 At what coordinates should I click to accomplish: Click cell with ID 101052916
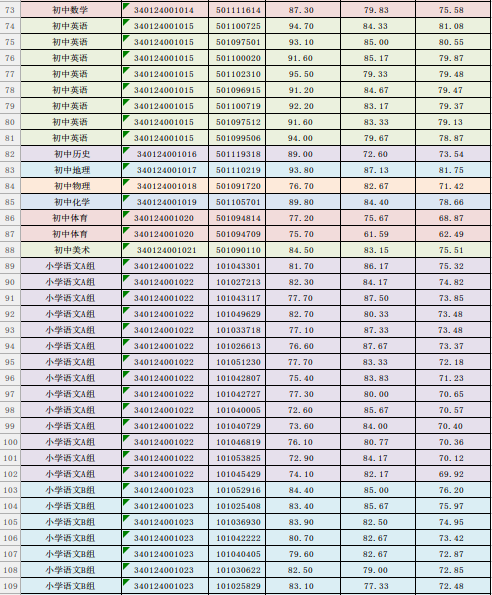pyautogui.click(x=238, y=490)
